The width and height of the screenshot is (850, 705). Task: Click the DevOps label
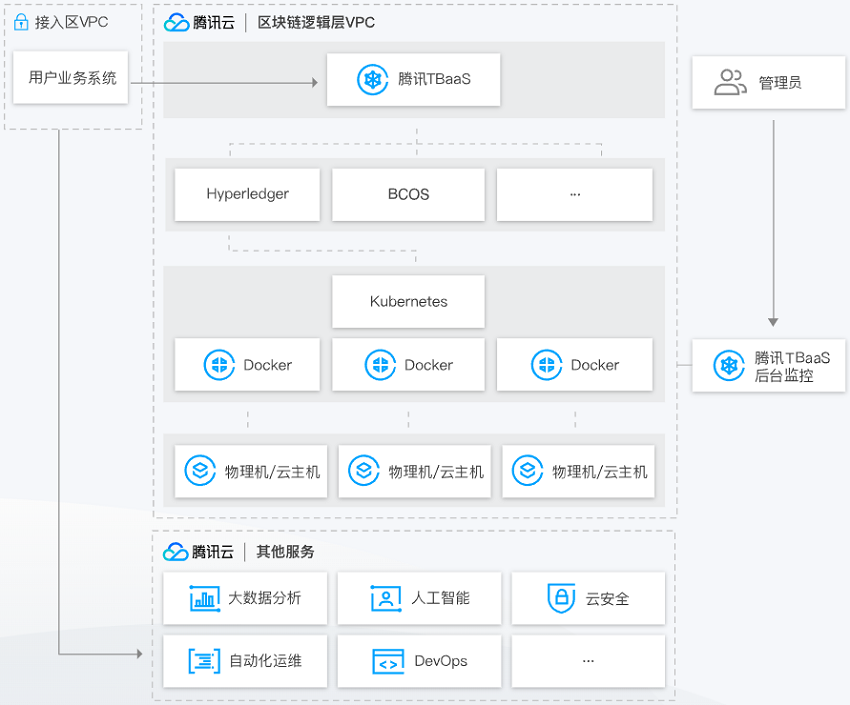tap(441, 661)
